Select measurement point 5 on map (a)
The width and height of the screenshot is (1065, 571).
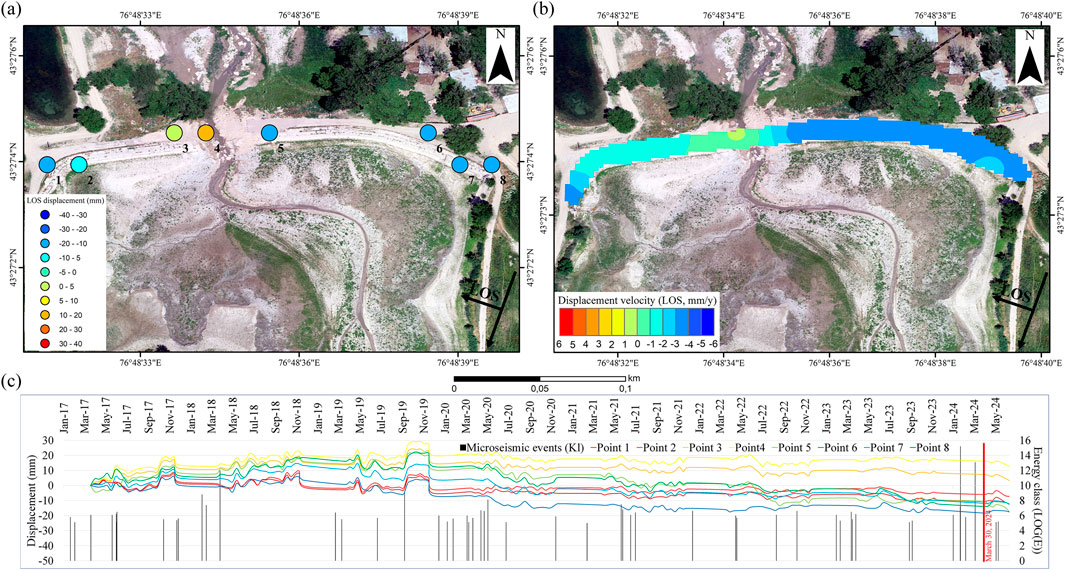[x=270, y=132]
